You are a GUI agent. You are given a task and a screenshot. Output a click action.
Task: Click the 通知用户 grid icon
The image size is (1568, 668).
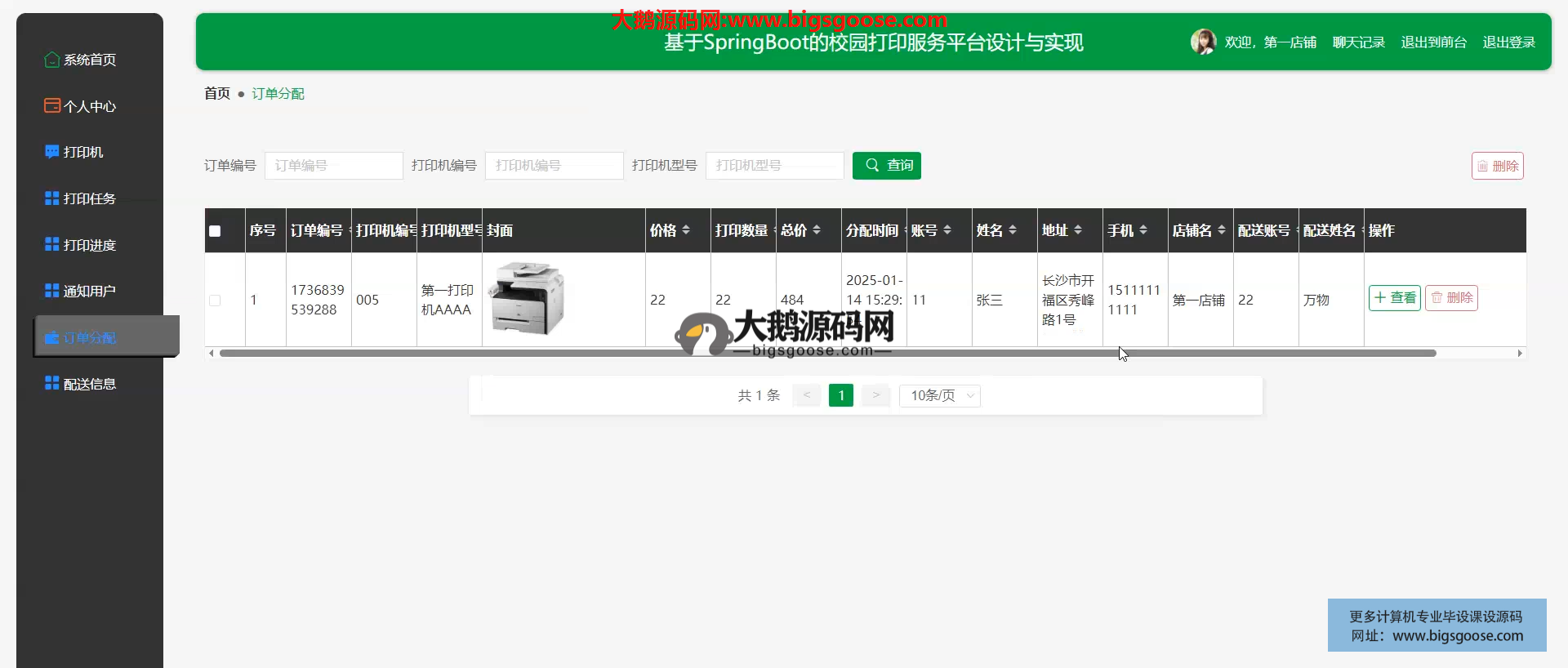pos(51,291)
